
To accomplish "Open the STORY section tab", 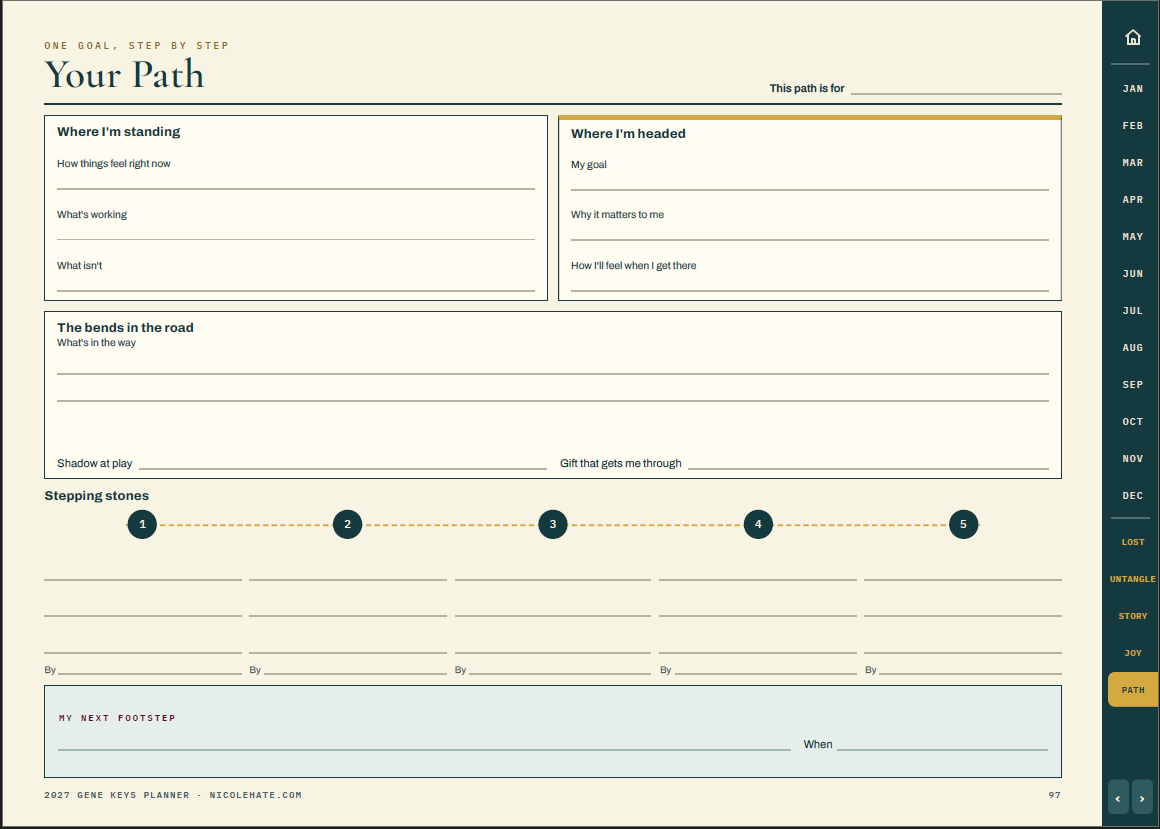I will tap(1133, 616).
